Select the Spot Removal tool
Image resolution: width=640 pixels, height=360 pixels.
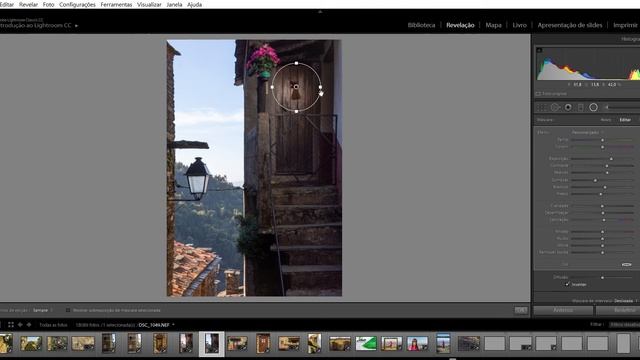click(555, 107)
